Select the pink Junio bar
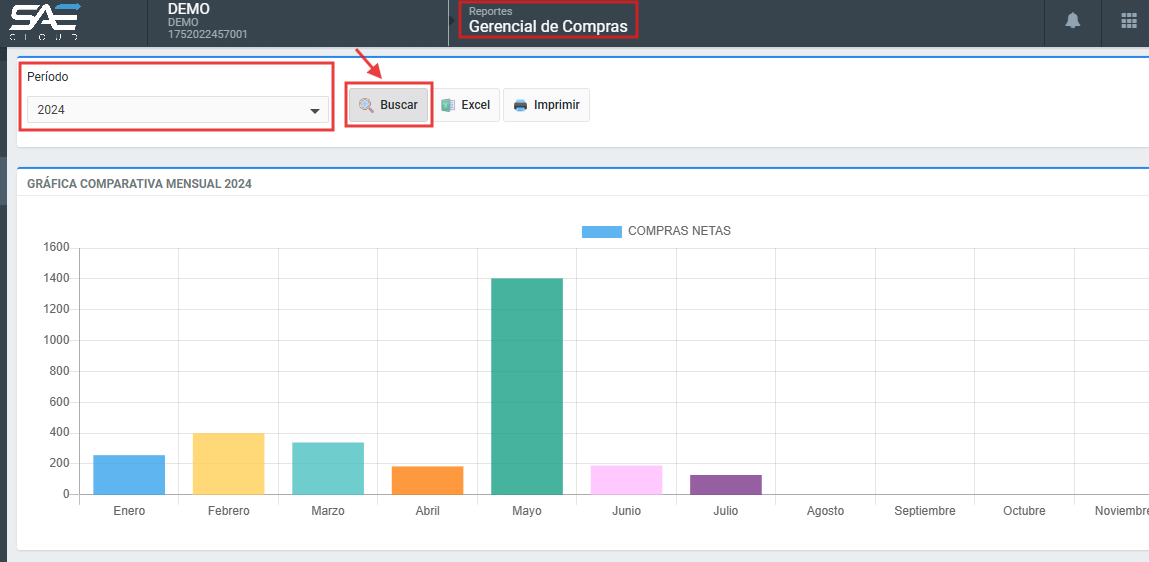1149x562 pixels. (x=626, y=480)
